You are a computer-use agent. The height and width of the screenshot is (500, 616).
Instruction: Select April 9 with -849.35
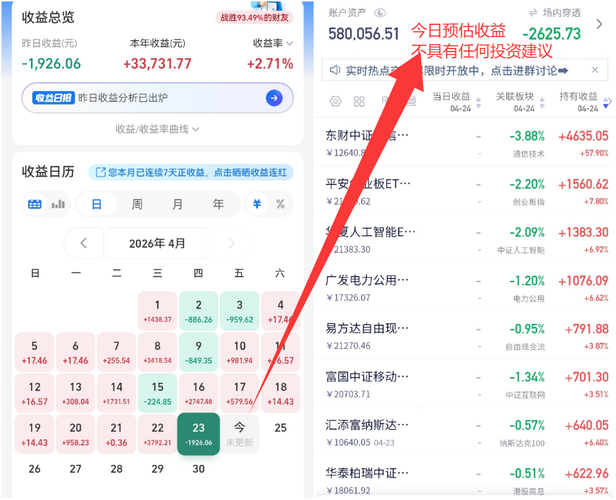(199, 352)
